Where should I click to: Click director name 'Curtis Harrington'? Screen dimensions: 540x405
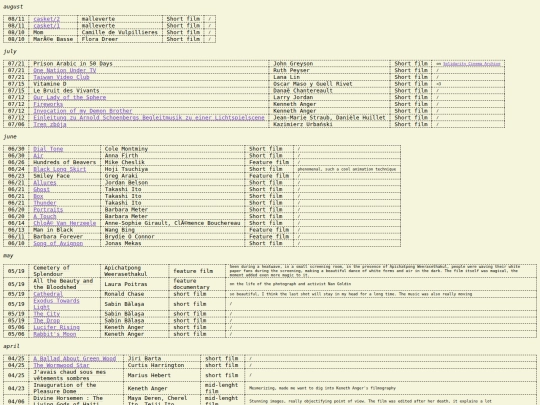[x=156, y=365]
